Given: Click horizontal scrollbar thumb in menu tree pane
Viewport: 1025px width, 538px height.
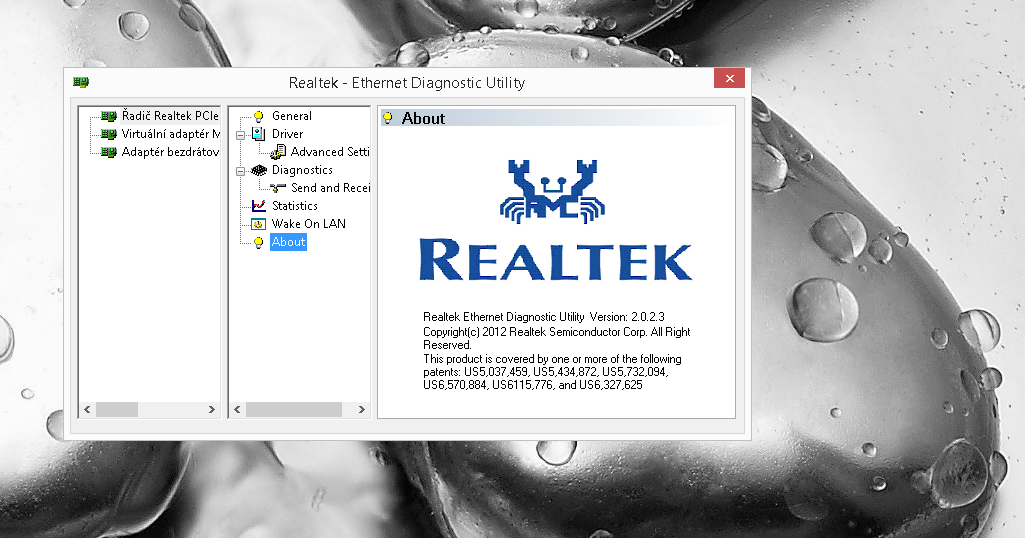Looking at the screenshot, I should coord(294,409).
